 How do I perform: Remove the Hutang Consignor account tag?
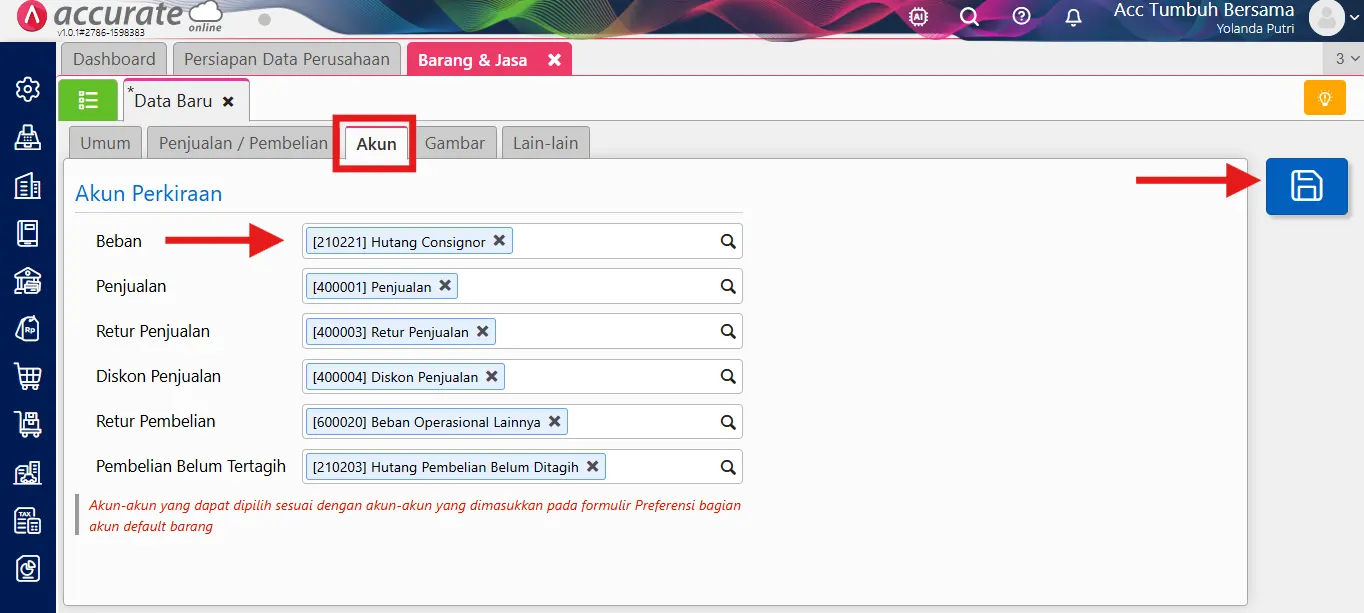(x=499, y=241)
